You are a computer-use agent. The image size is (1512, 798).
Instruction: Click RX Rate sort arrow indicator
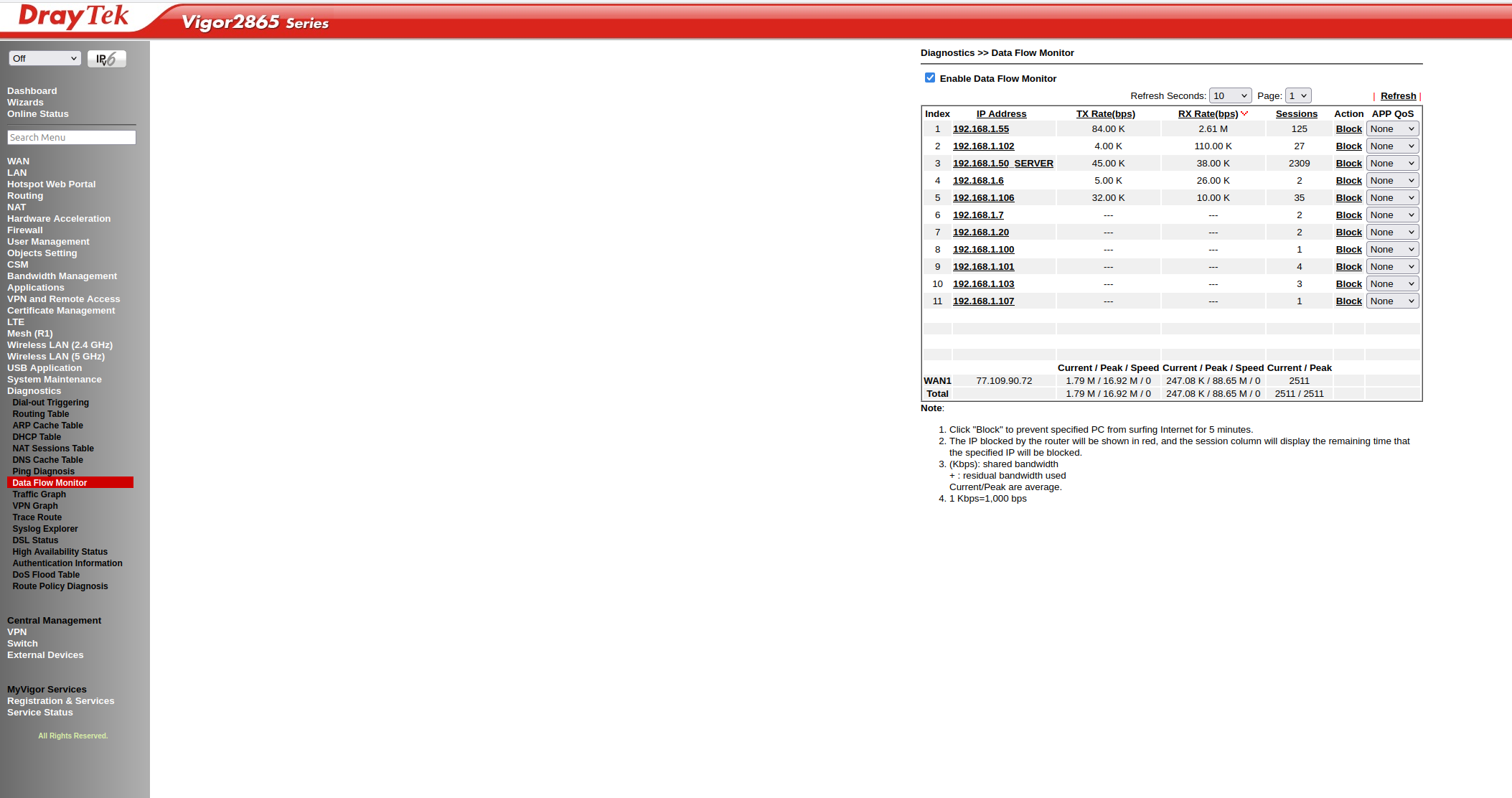[x=1244, y=113]
